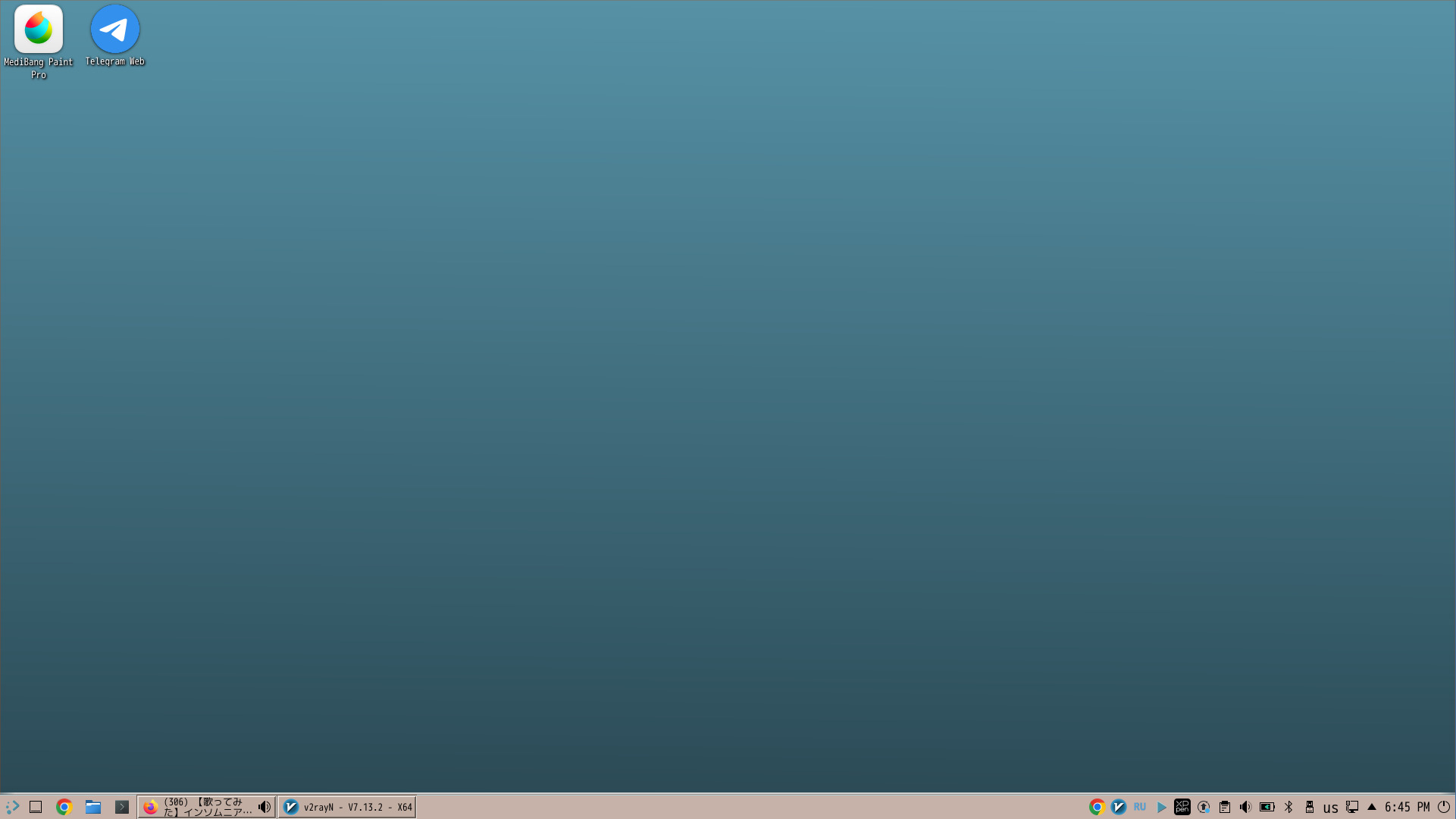The height and width of the screenshot is (819, 1456).
Task: Click the Chrome system tray icon
Action: pos(1097,807)
